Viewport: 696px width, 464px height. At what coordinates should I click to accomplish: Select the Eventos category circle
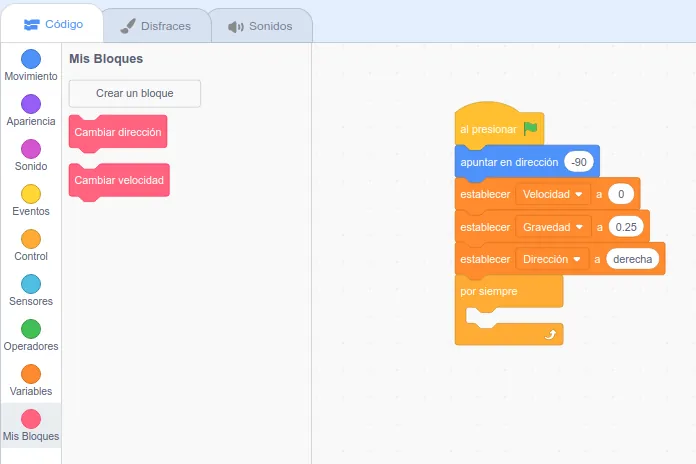tap(31, 194)
